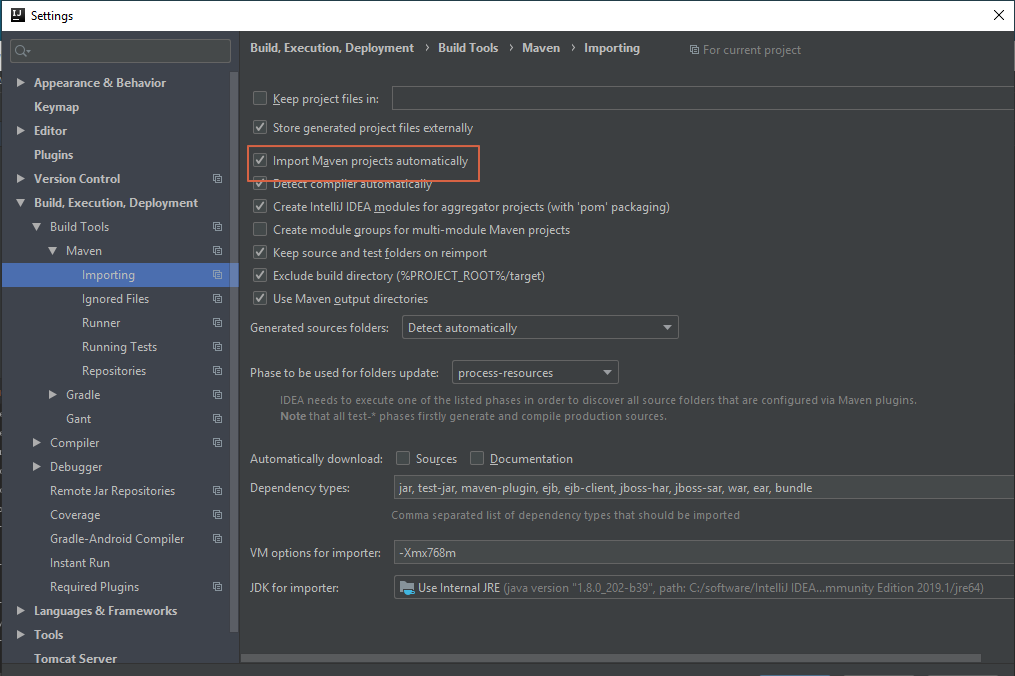The image size is (1015, 676).
Task: Enable Create module groups for multi-module projects
Action: pos(260,229)
